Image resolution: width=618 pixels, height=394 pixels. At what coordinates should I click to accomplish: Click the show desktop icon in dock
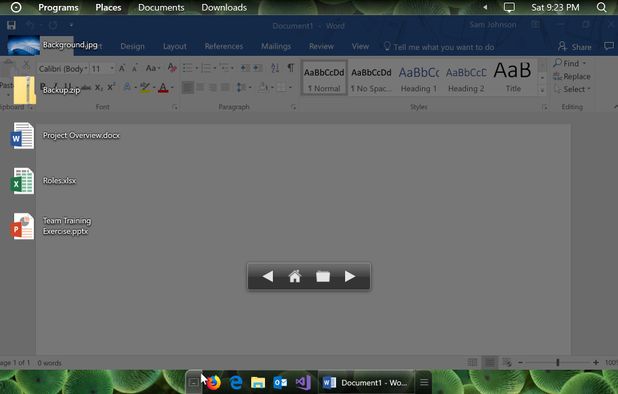pos(194,382)
